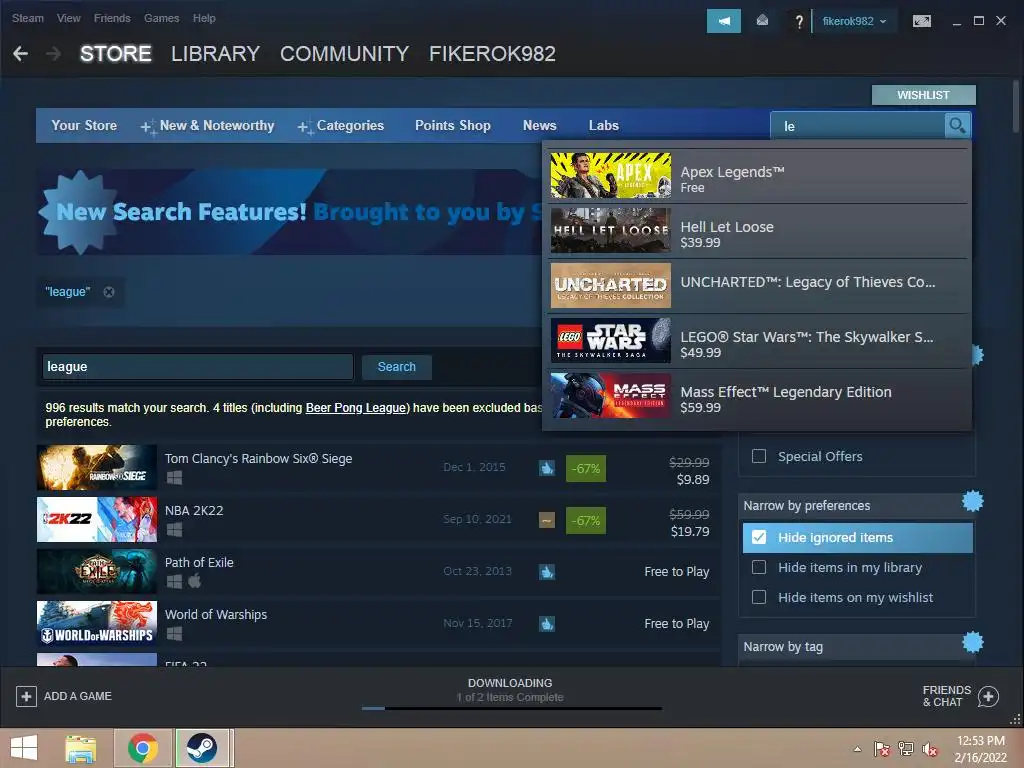This screenshot has height=768, width=1024.
Task: Select UNCHARTED Legacy of Thieves suggestion
Action: coord(758,286)
